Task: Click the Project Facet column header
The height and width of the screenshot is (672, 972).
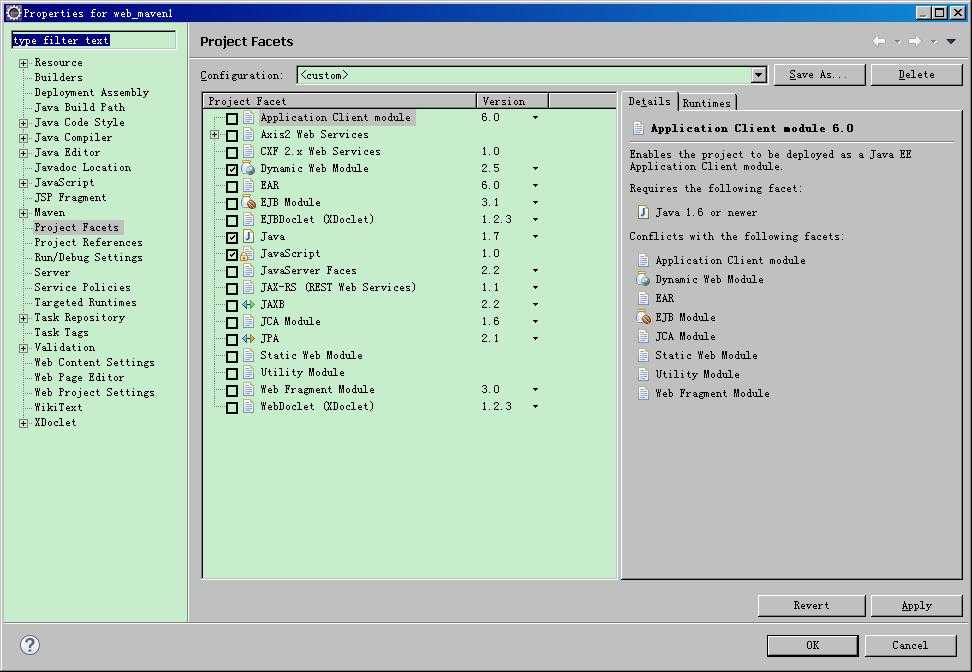Action: pyautogui.click(x=340, y=100)
